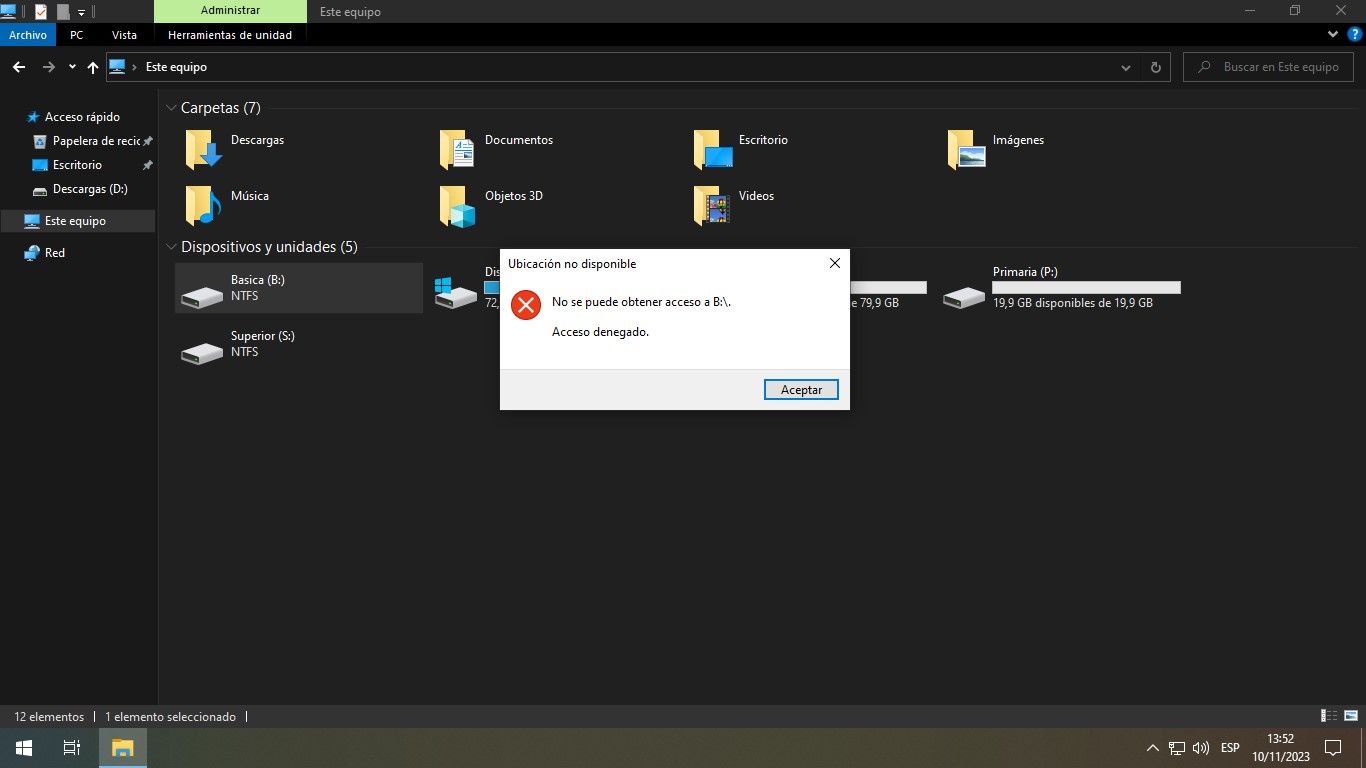
Task: Close the Ubicación no disponible dialog
Action: click(x=834, y=263)
